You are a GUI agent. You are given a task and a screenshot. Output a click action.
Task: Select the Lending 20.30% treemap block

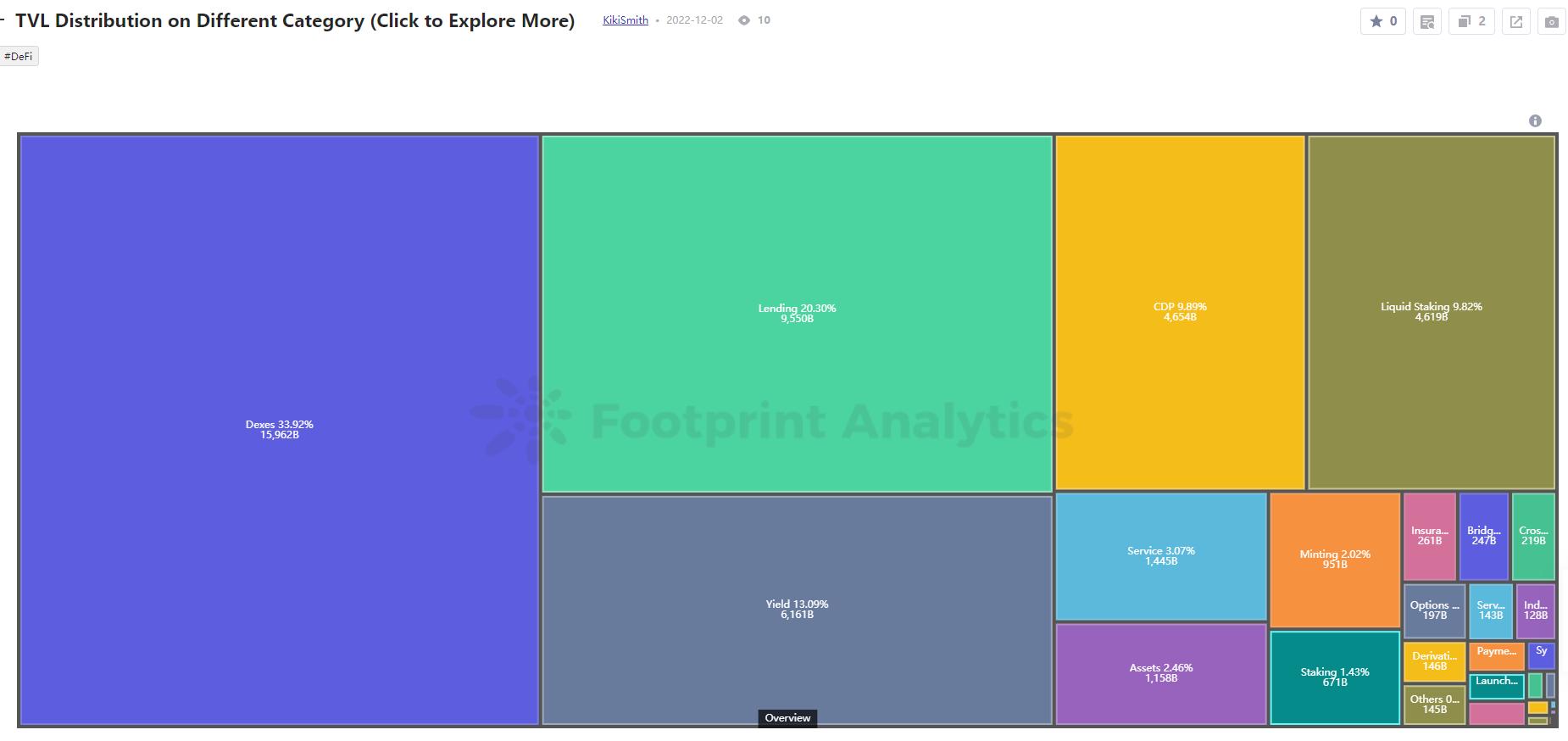click(797, 314)
